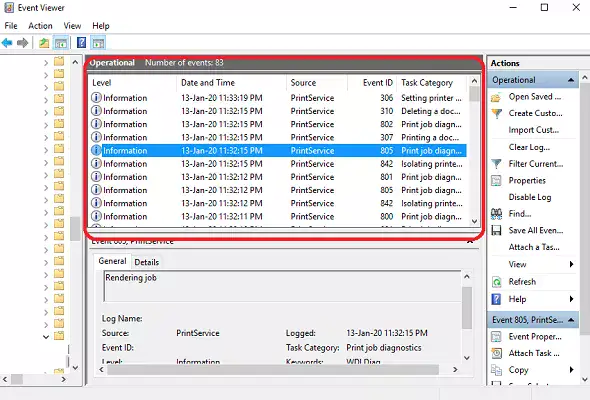590x400 pixels.
Task: Click the Forward arrow toolbar icon
Action: [x=23, y=43]
